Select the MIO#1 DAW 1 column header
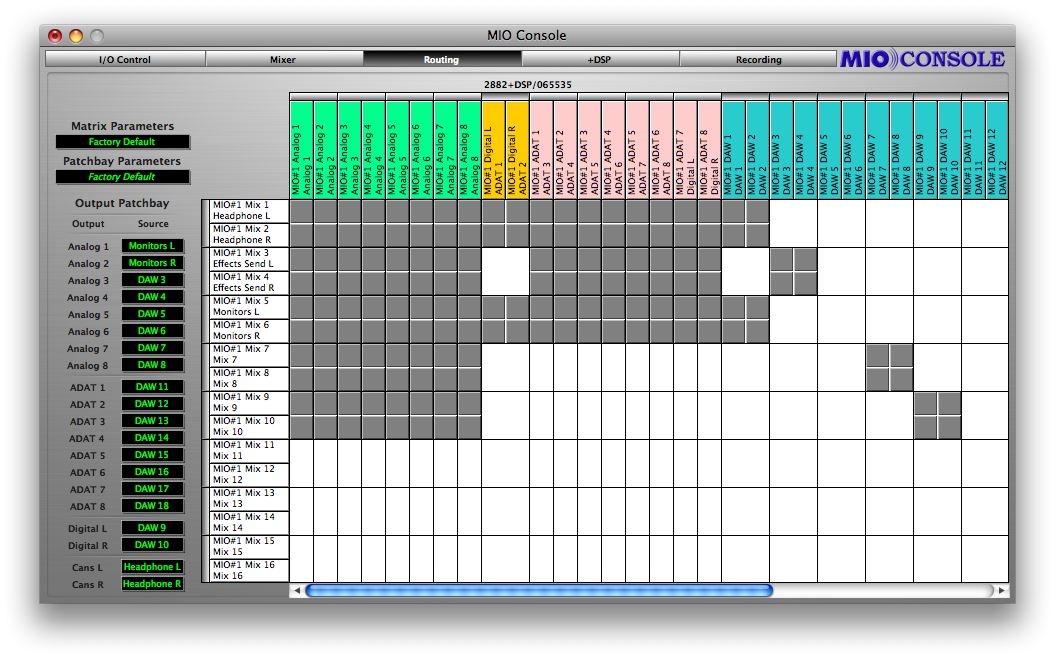This screenshot has height=658, width=1055. pos(733,149)
